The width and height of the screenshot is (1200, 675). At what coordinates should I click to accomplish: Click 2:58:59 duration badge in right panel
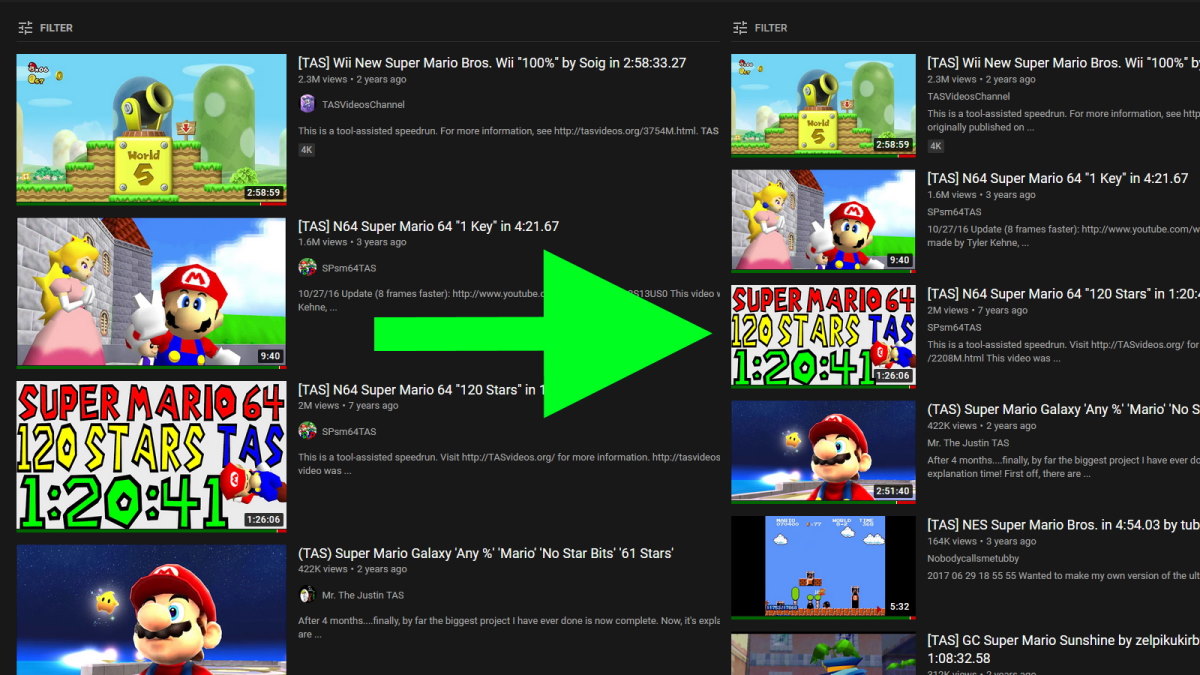click(x=893, y=144)
